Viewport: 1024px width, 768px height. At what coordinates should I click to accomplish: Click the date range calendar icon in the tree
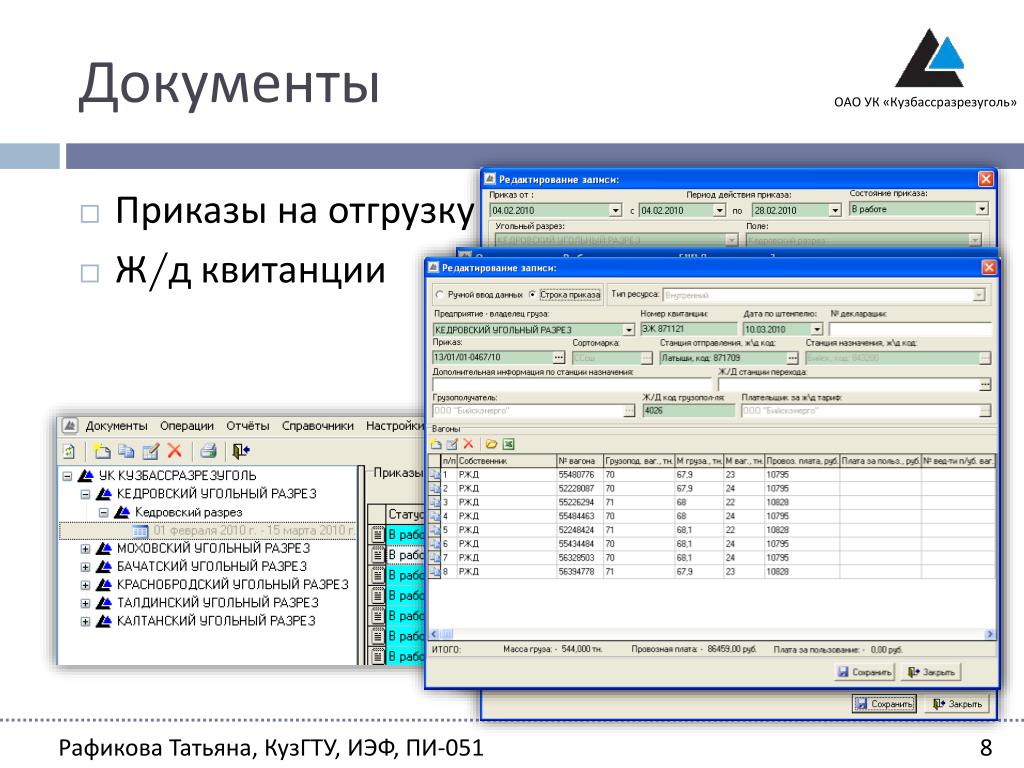click(x=140, y=531)
